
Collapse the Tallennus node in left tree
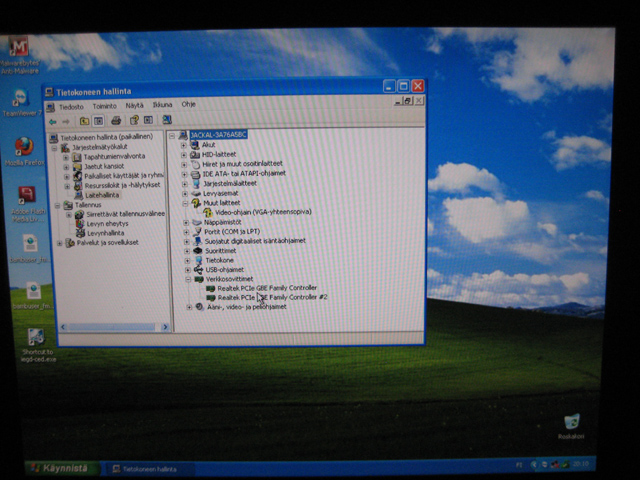tap(58, 205)
